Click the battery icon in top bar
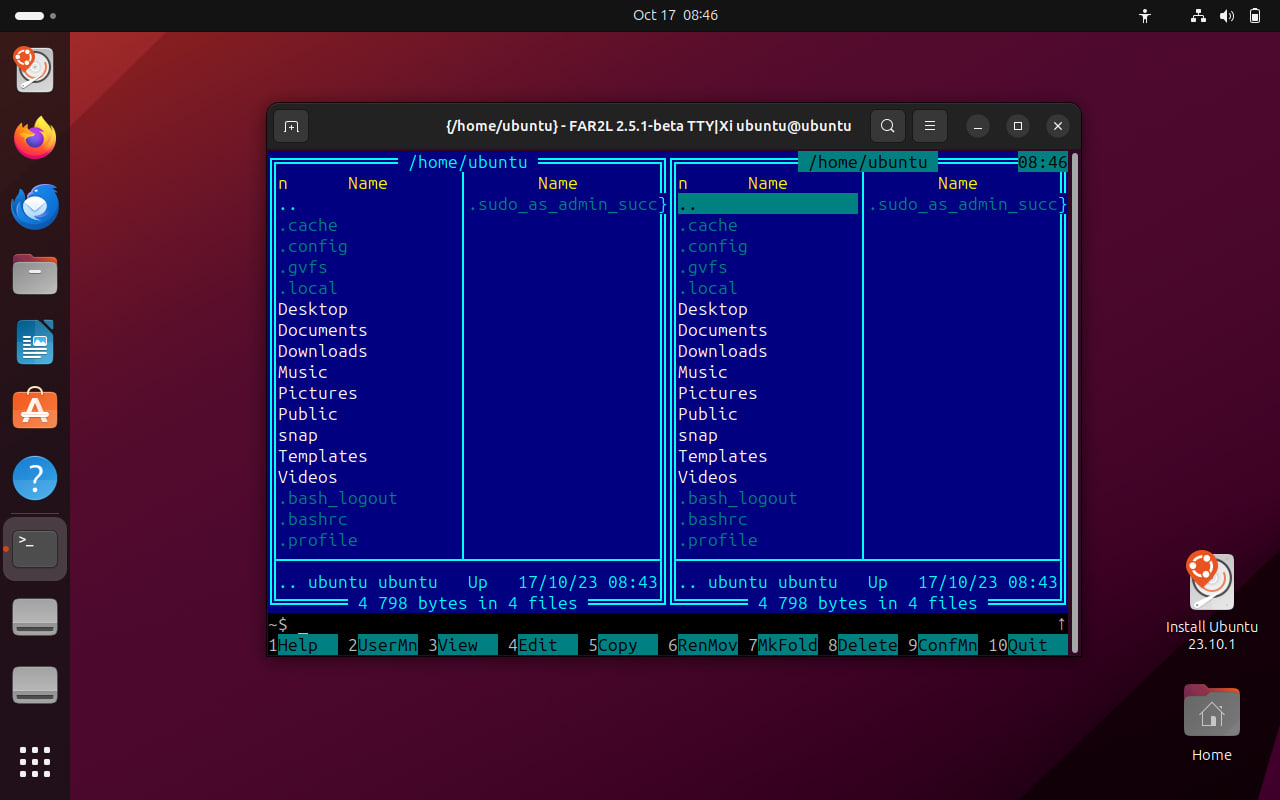Image resolution: width=1280 pixels, height=800 pixels. (x=1255, y=16)
